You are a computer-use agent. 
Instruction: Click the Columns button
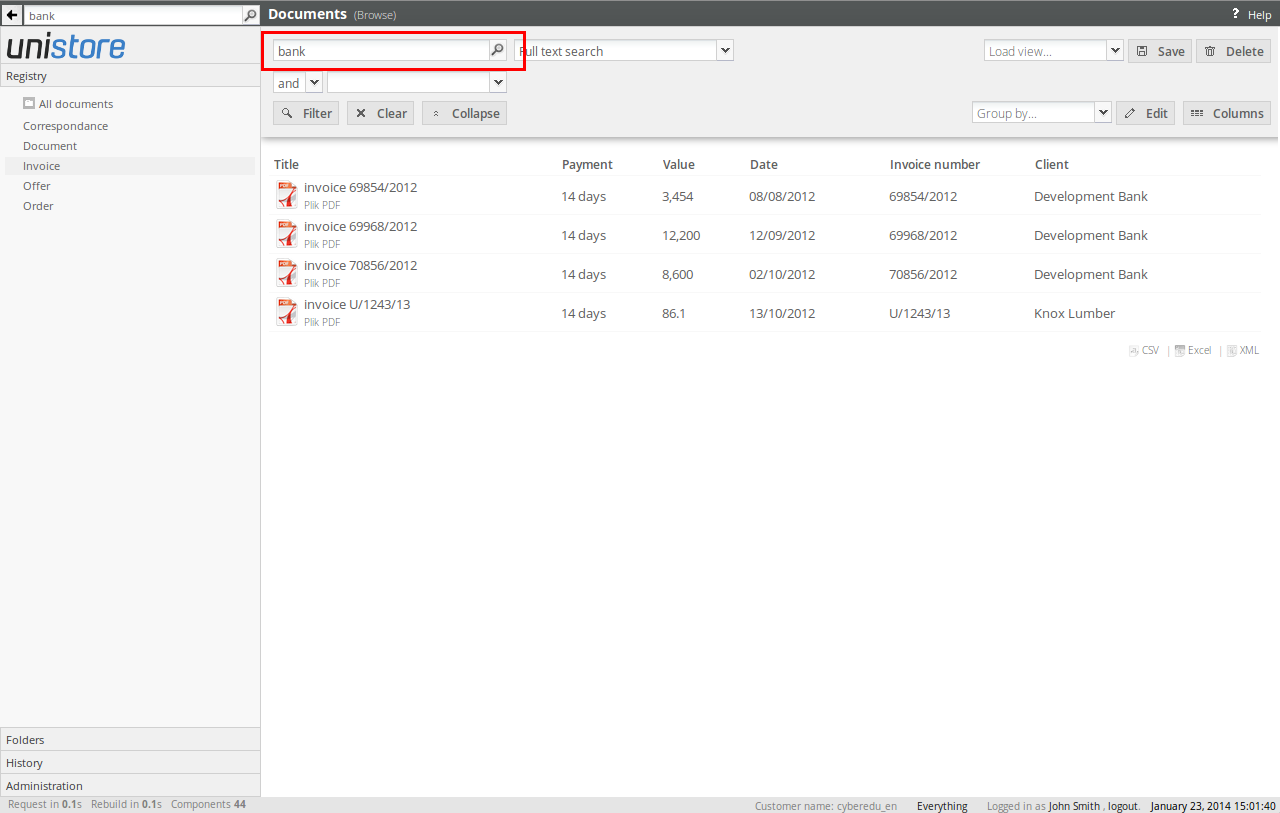coord(1227,113)
